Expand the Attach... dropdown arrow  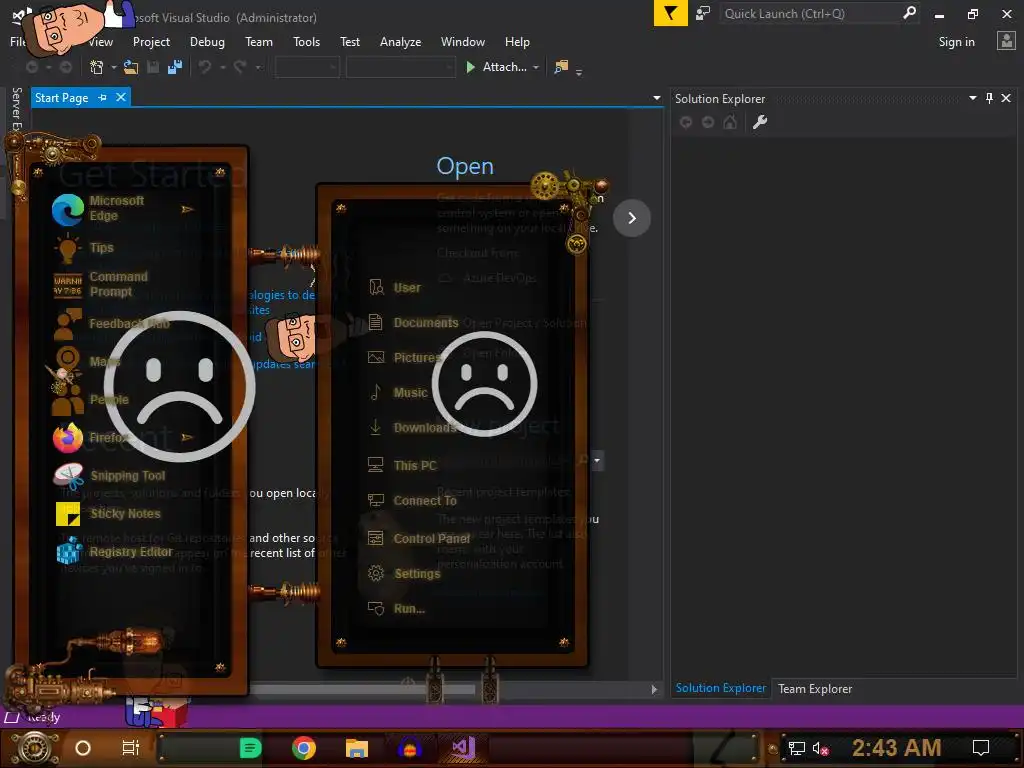536,67
